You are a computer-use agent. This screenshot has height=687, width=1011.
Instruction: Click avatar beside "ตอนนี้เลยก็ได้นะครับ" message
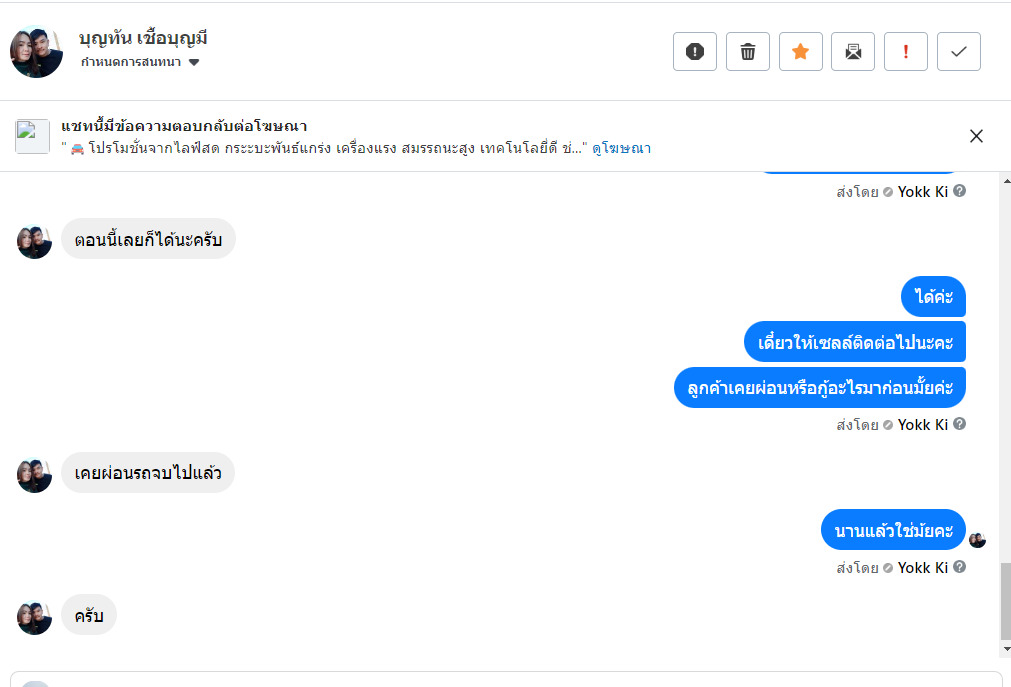34,241
